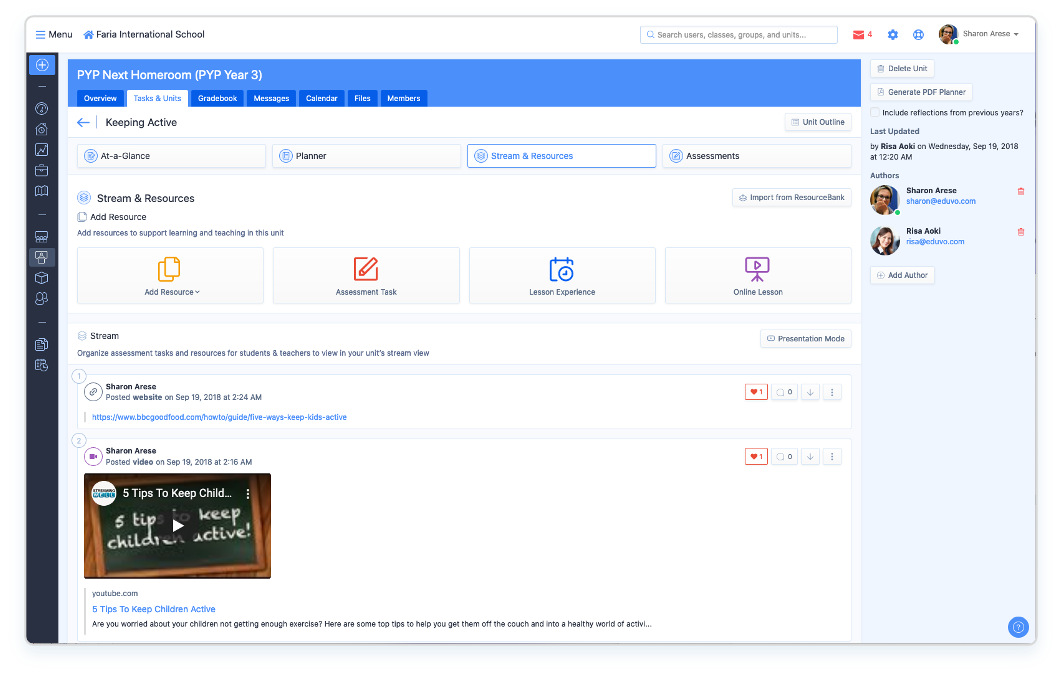The height and width of the screenshot is (676, 1062).
Task: Remove Risa Aoki using red trash icon
Action: point(1020,231)
